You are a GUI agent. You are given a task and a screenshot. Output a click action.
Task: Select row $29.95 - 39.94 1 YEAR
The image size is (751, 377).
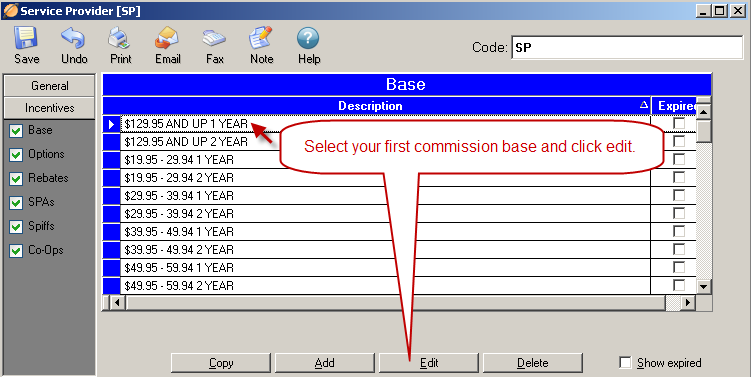(386, 195)
